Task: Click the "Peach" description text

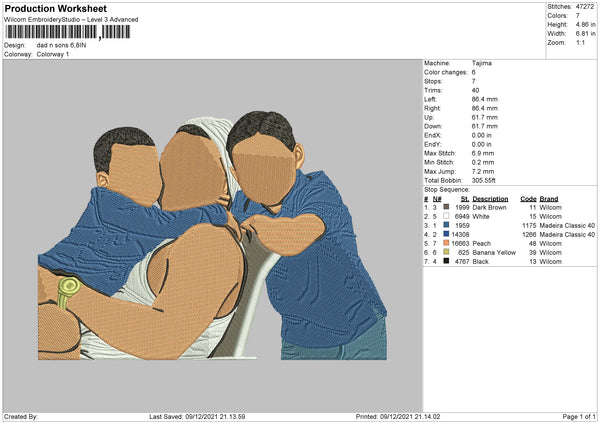Action: 481,244
